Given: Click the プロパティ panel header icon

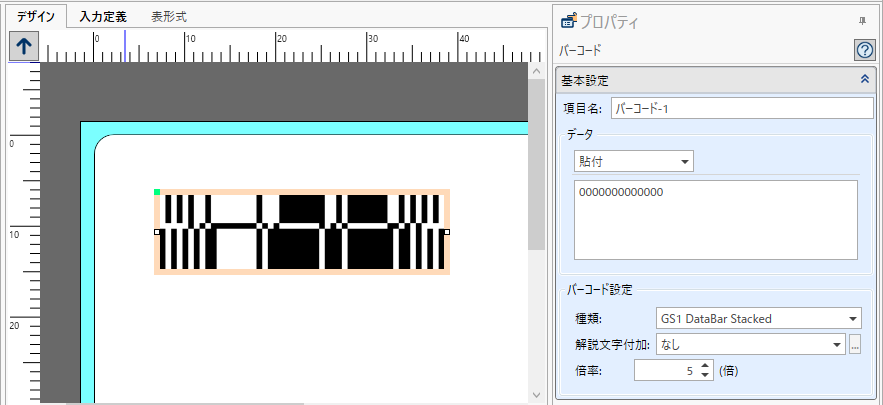Looking at the screenshot, I should pyautogui.click(x=569, y=21).
